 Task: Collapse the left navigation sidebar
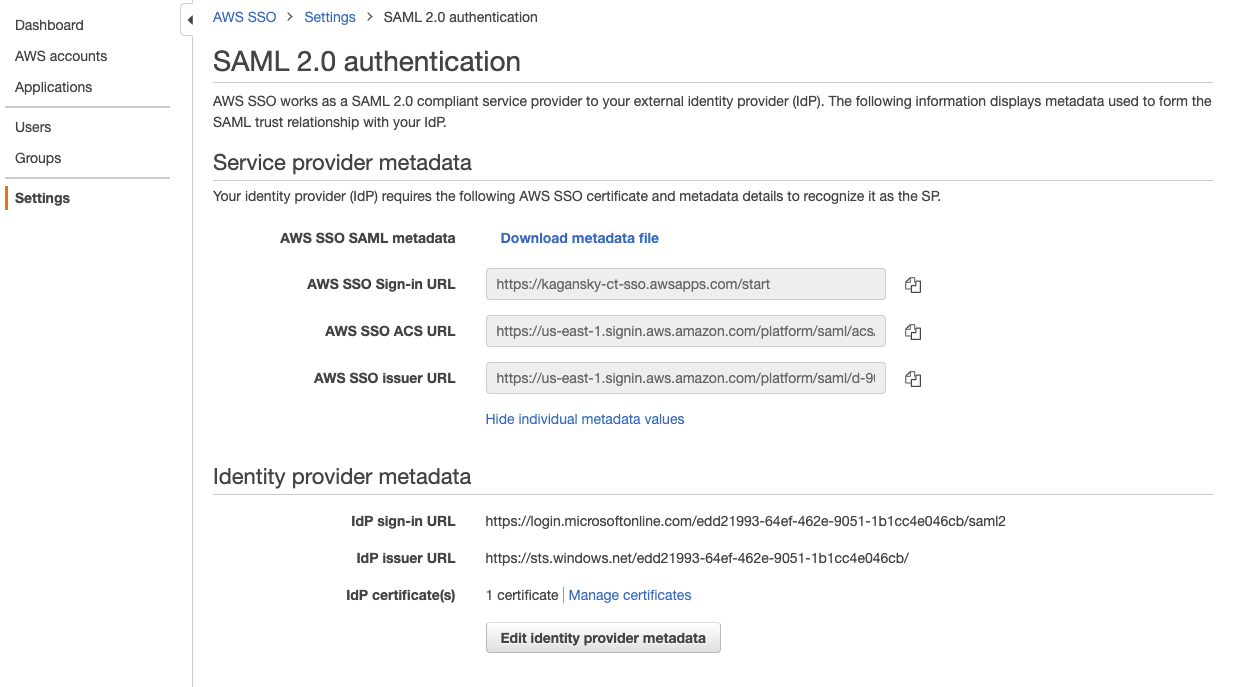[x=188, y=20]
